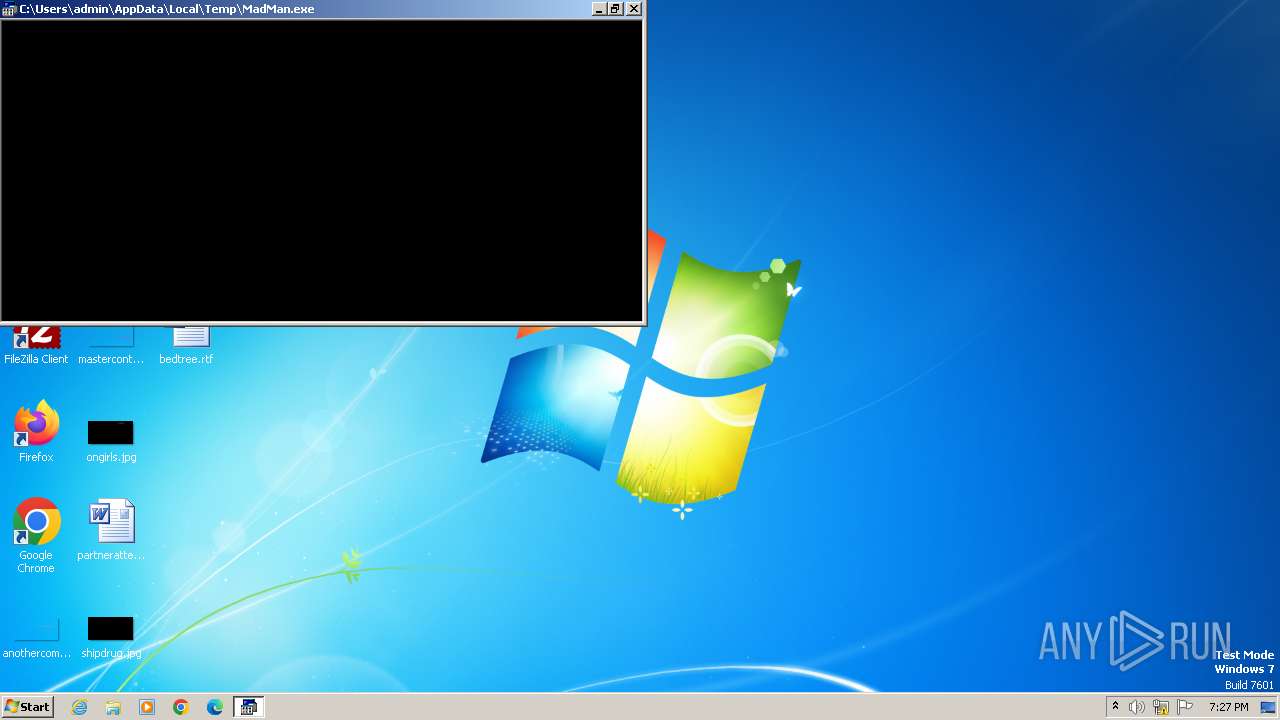Minimize the MadMan.exe console window
The height and width of the screenshot is (720, 1280).
(x=599, y=9)
